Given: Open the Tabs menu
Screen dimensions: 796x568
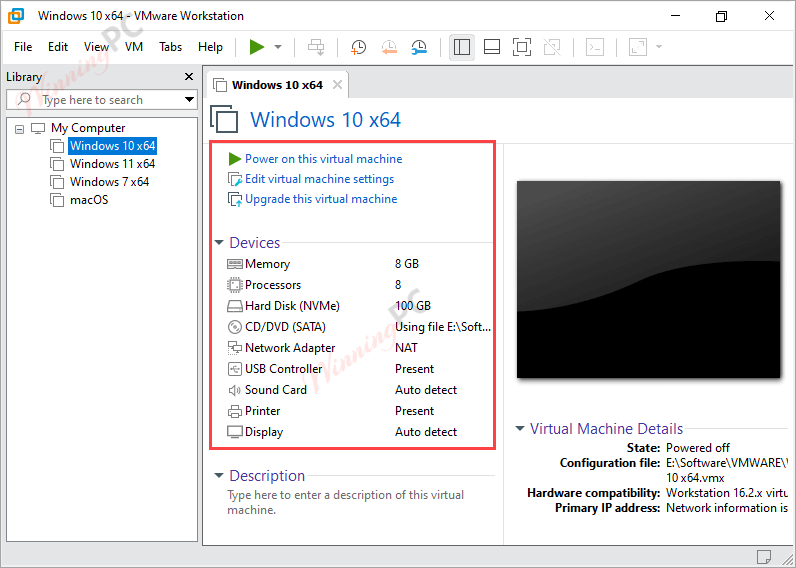Looking at the screenshot, I should tap(170, 47).
